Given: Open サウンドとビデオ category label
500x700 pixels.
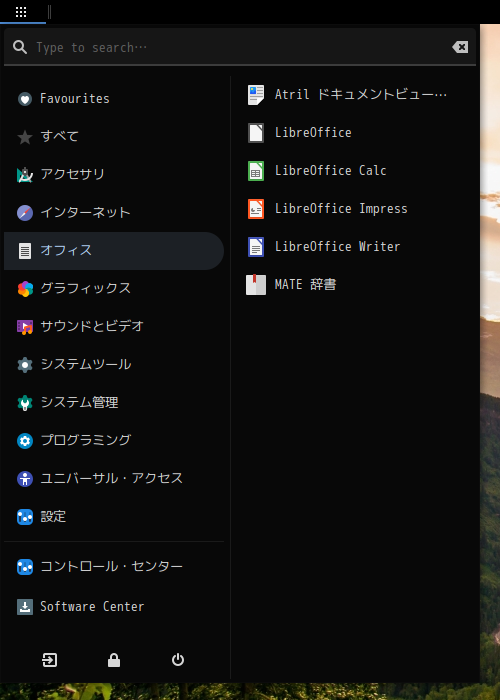Looking at the screenshot, I should (92, 326).
